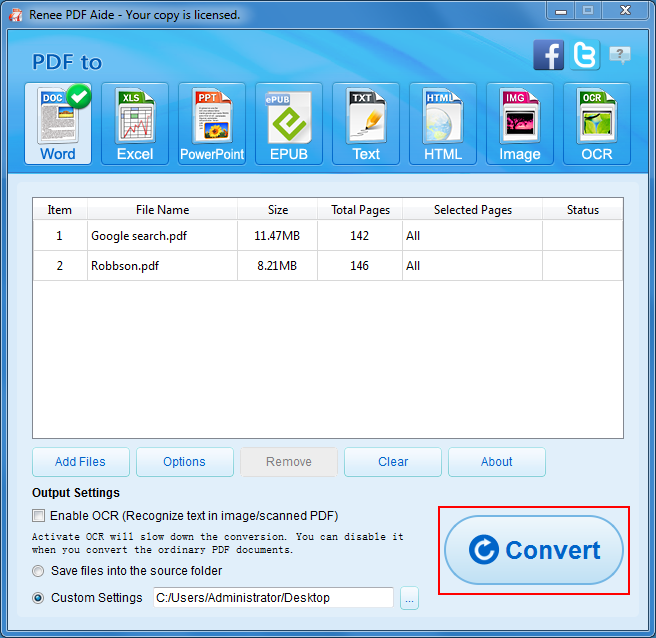656x638 pixels.
Task: Switch to Text output format
Action: pyautogui.click(x=366, y=124)
